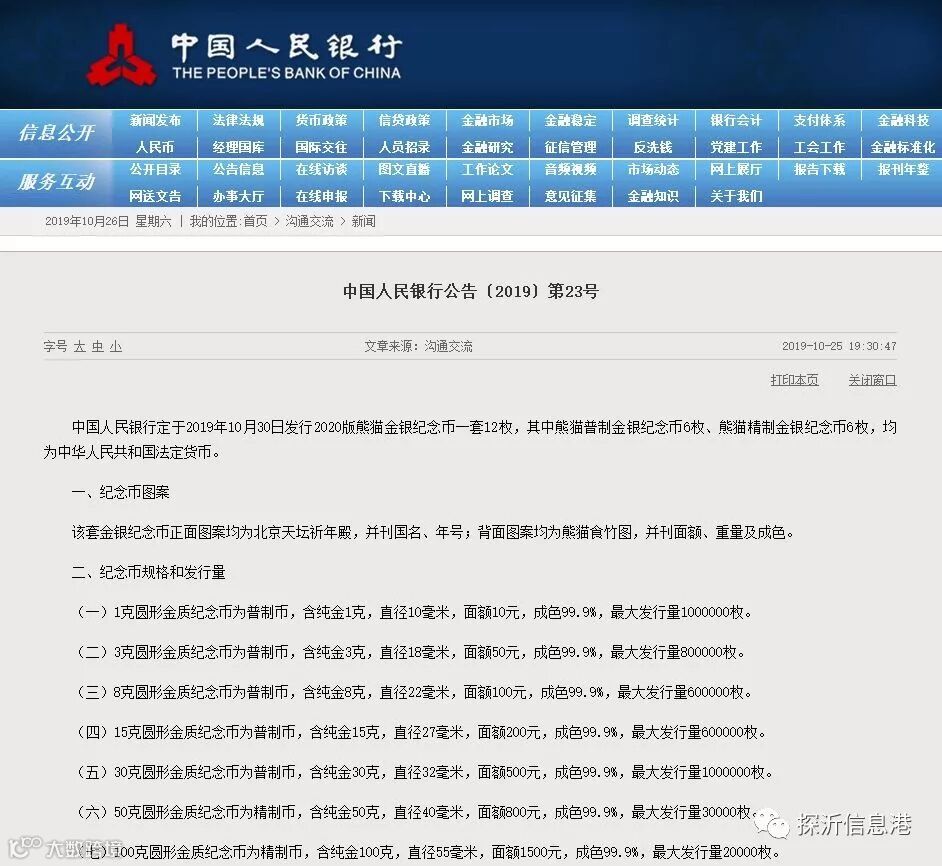Go to 金融标准化 section

click(903, 147)
